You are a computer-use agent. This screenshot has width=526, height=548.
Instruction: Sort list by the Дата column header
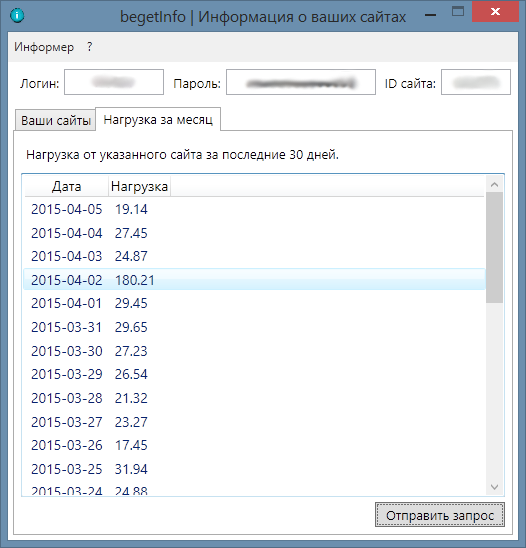click(66, 186)
